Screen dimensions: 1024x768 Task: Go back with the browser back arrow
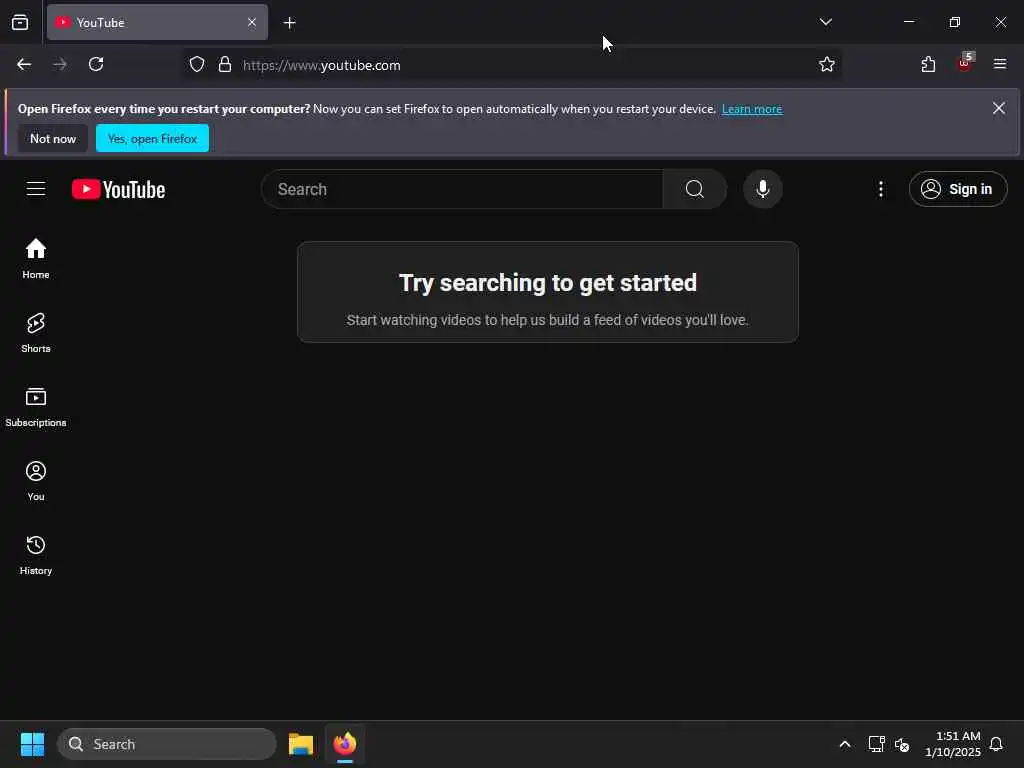pyautogui.click(x=24, y=65)
